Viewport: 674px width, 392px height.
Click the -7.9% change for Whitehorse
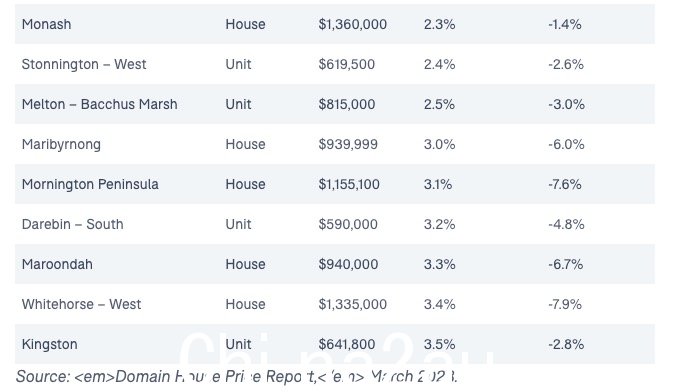pos(565,304)
